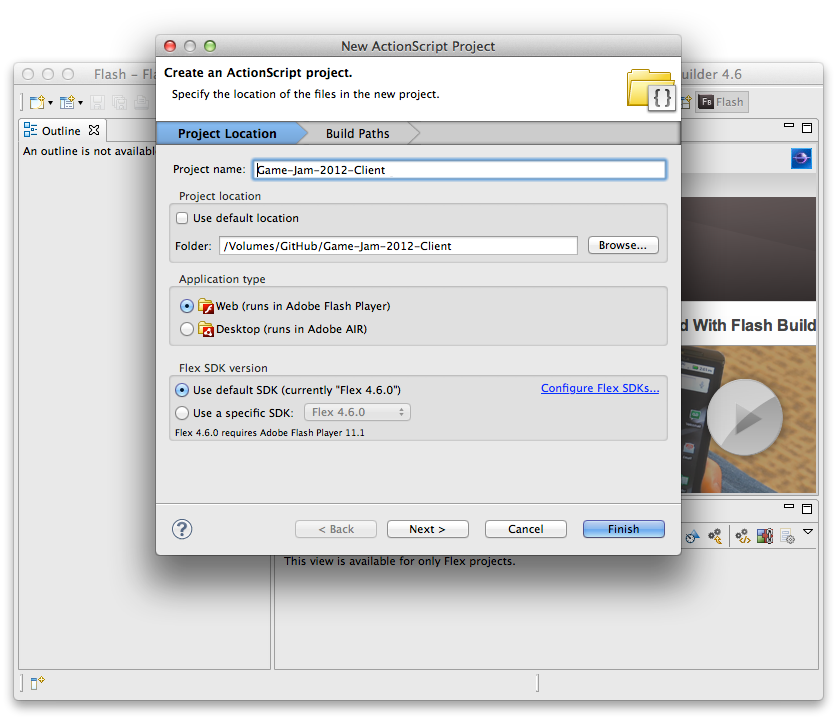
Task: Open the bottom panel view menu triangle
Action: point(808,532)
